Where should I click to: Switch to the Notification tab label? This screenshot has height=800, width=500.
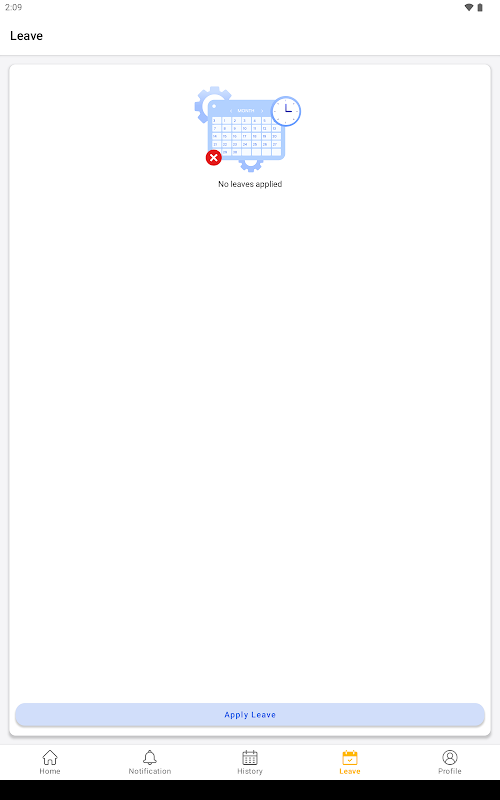coord(149,771)
